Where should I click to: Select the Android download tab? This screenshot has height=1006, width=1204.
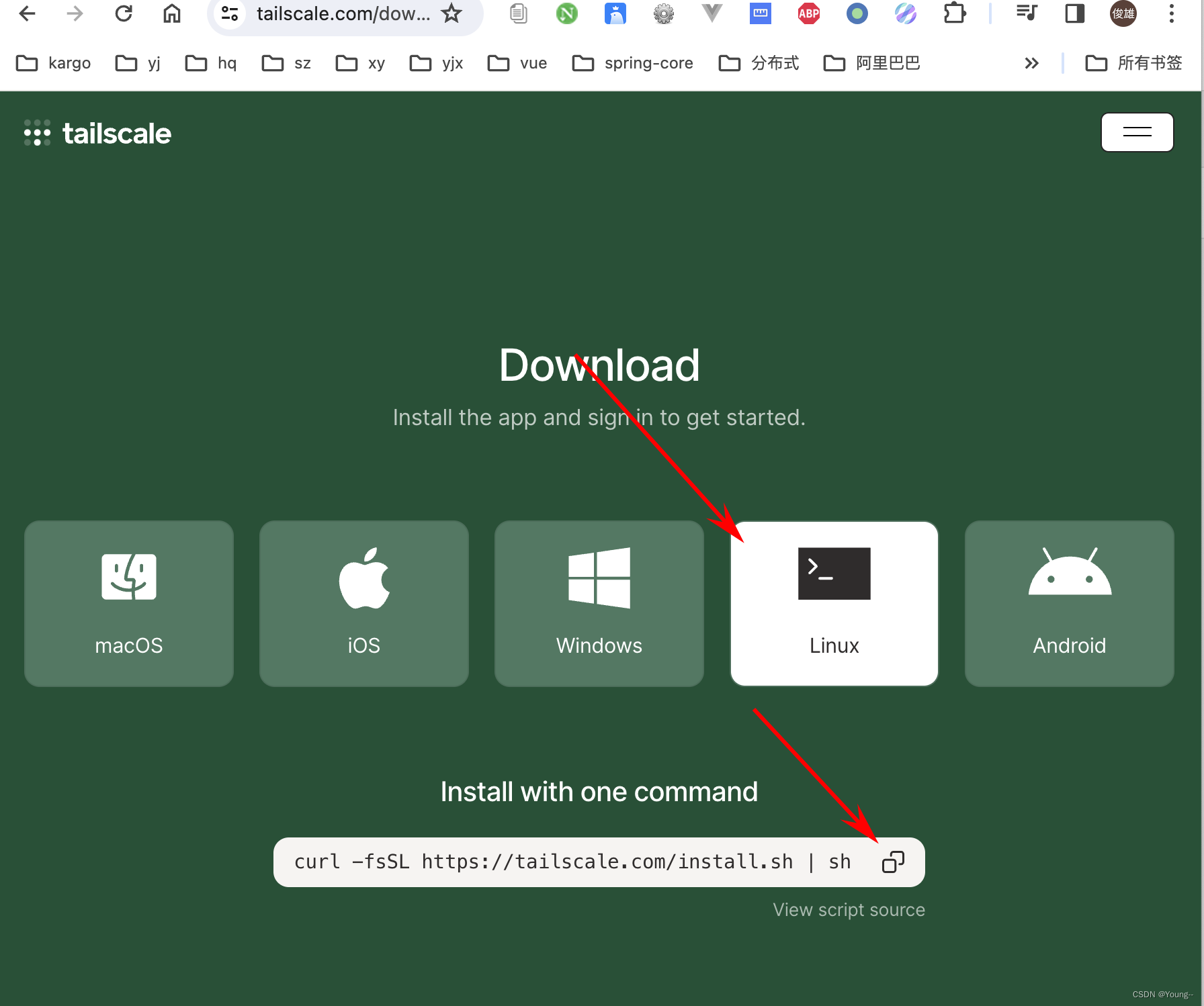pos(1070,604)
